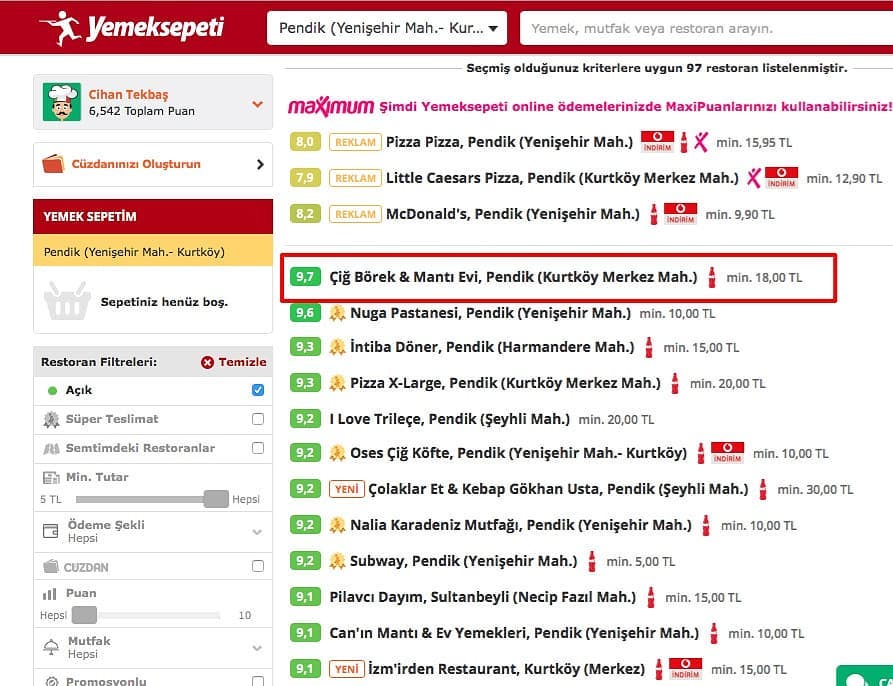Open Çiğ Börek & Mantı Evi link

pyautogui.click(x=513, y=277)
